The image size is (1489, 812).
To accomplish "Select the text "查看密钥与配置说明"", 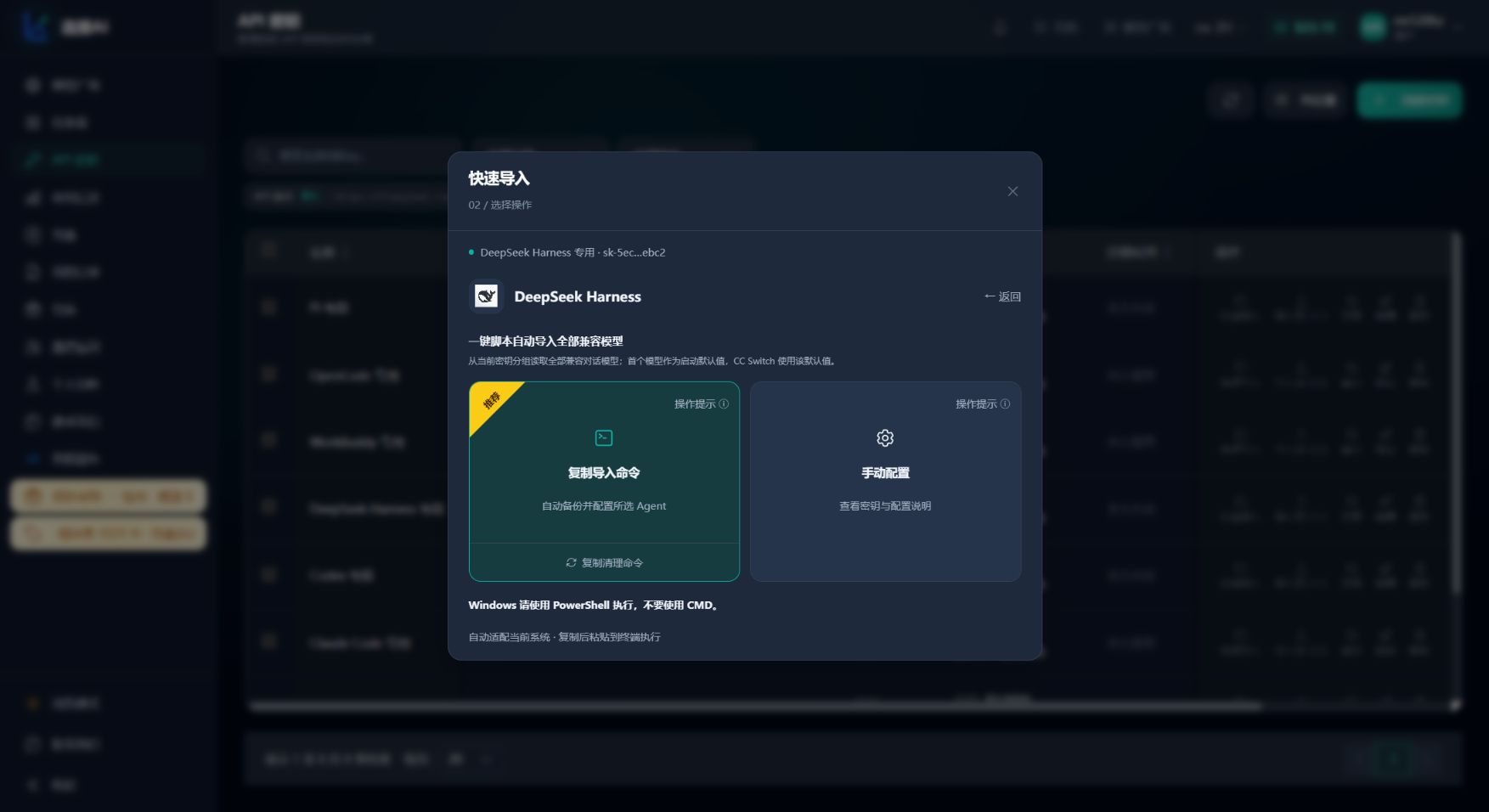I will [885, 506].
